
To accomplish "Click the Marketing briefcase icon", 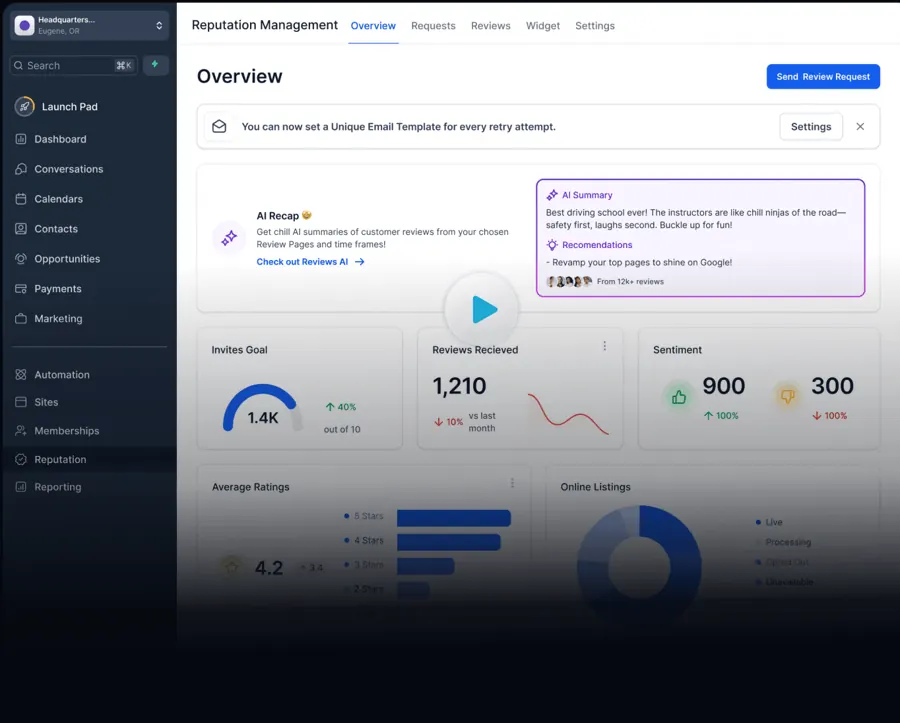I will pyautogui.click(x=21, y=318).
